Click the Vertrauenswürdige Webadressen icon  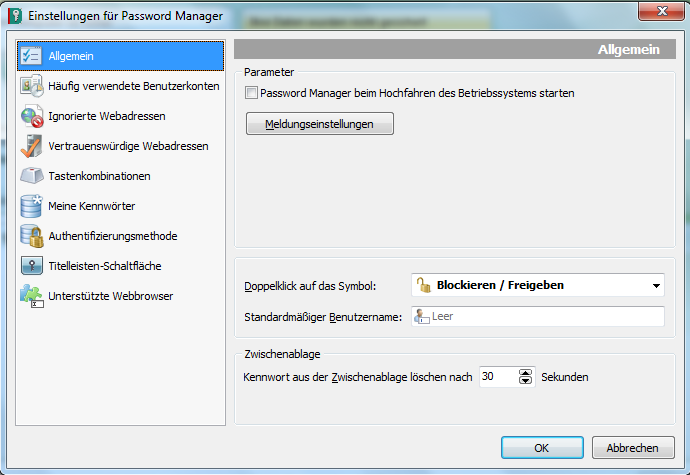pos(31,146)
